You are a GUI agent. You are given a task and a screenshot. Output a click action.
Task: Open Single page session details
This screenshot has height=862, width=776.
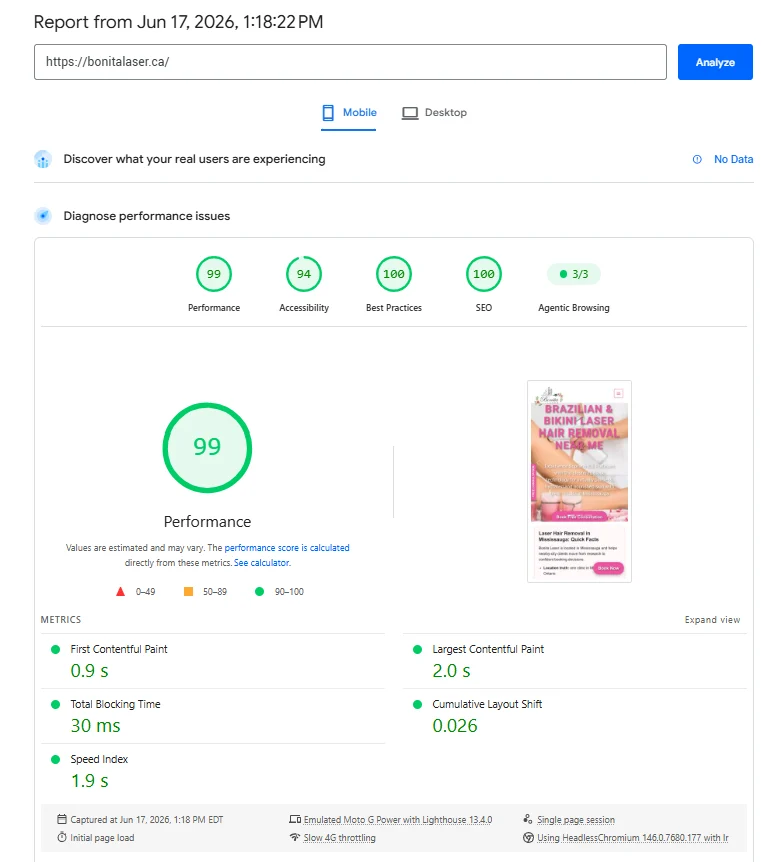pyautogui.click(x=576, y=820)
